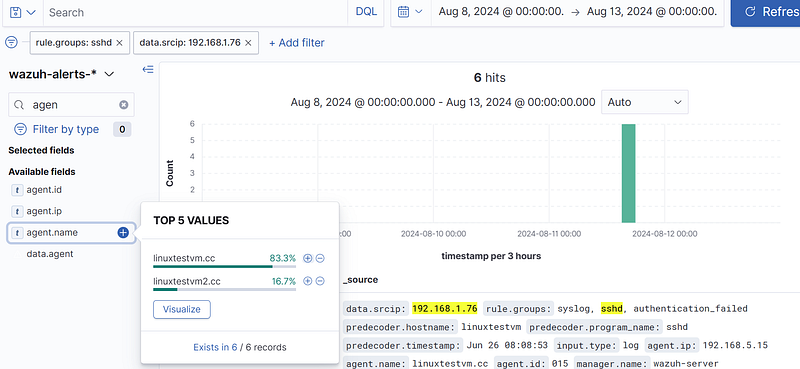The width and height of the screenshot is (800, 369).
Task: Click the filter type count badge 0
Action: click(122, 130)
